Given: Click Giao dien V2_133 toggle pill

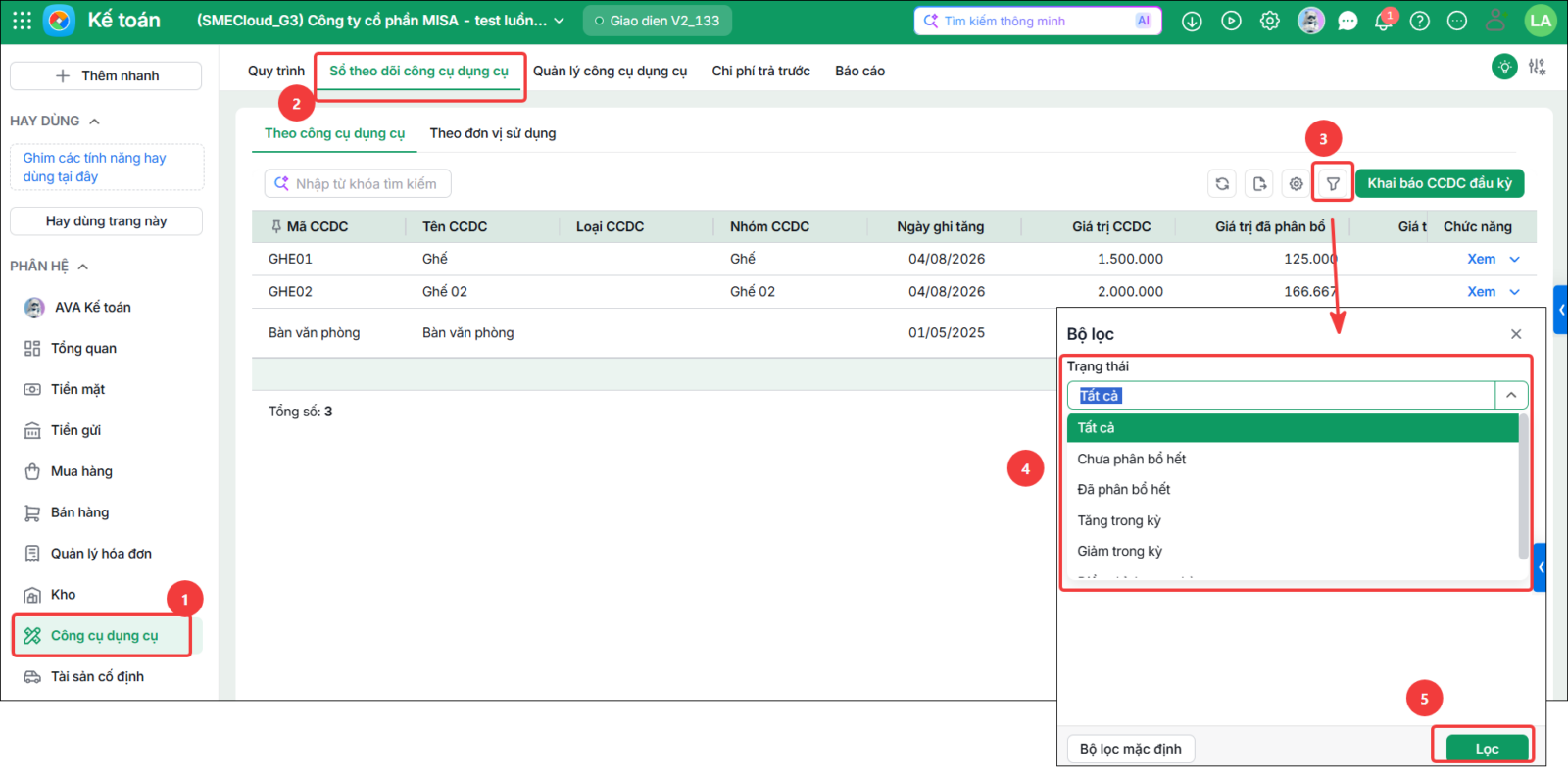Looking at the screenshot, I should point(657,21).
